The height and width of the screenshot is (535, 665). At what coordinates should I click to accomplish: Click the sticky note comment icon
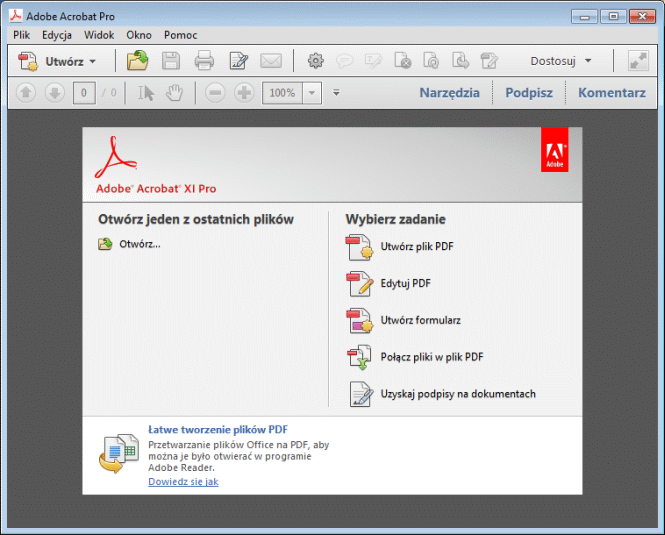(344, 61)
